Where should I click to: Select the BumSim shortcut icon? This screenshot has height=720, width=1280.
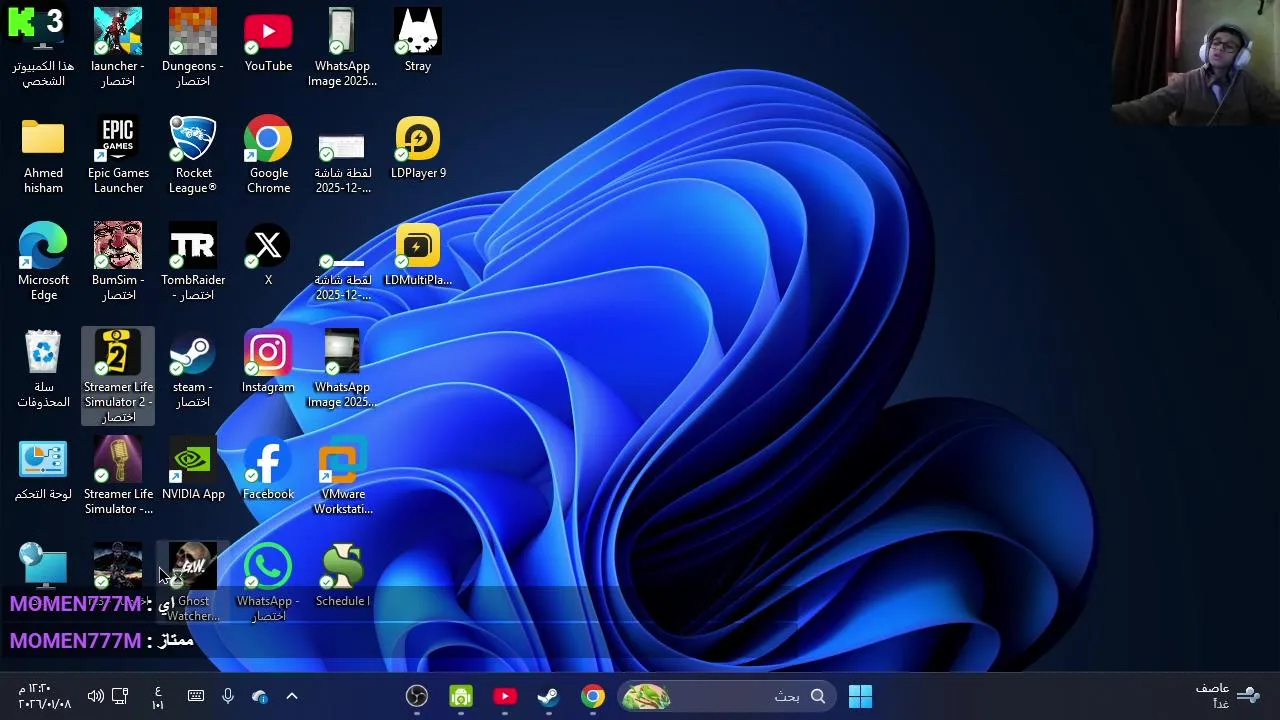pyautogui.click(x=118, y=262)
